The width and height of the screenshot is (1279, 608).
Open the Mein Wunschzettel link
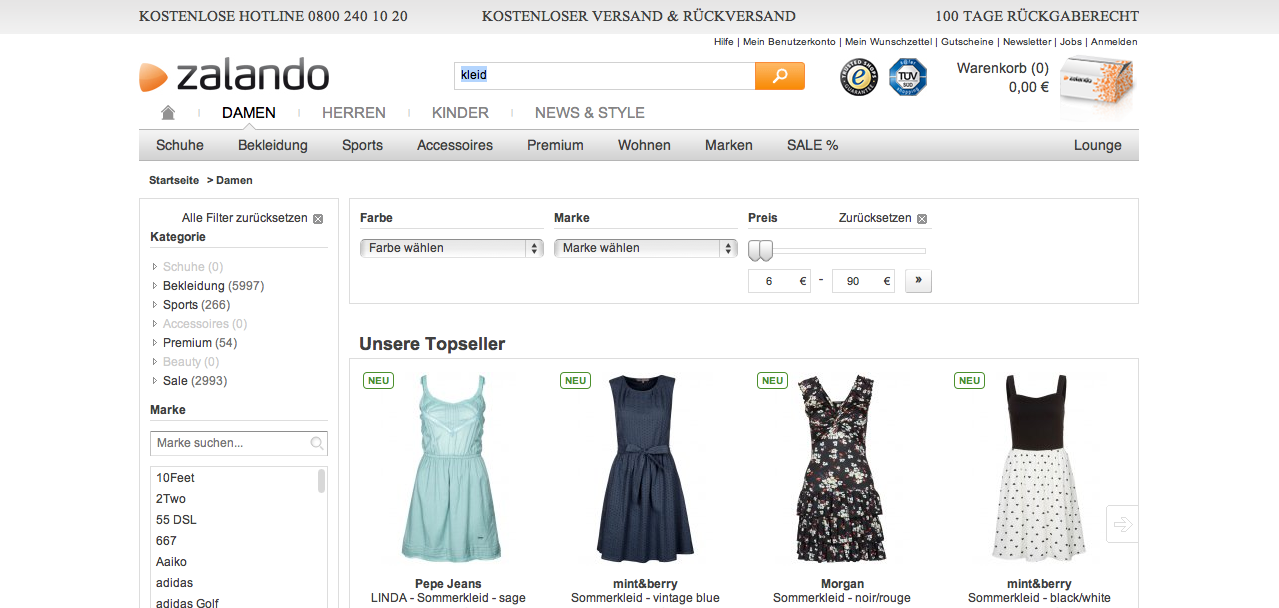(x=888, y=42)
